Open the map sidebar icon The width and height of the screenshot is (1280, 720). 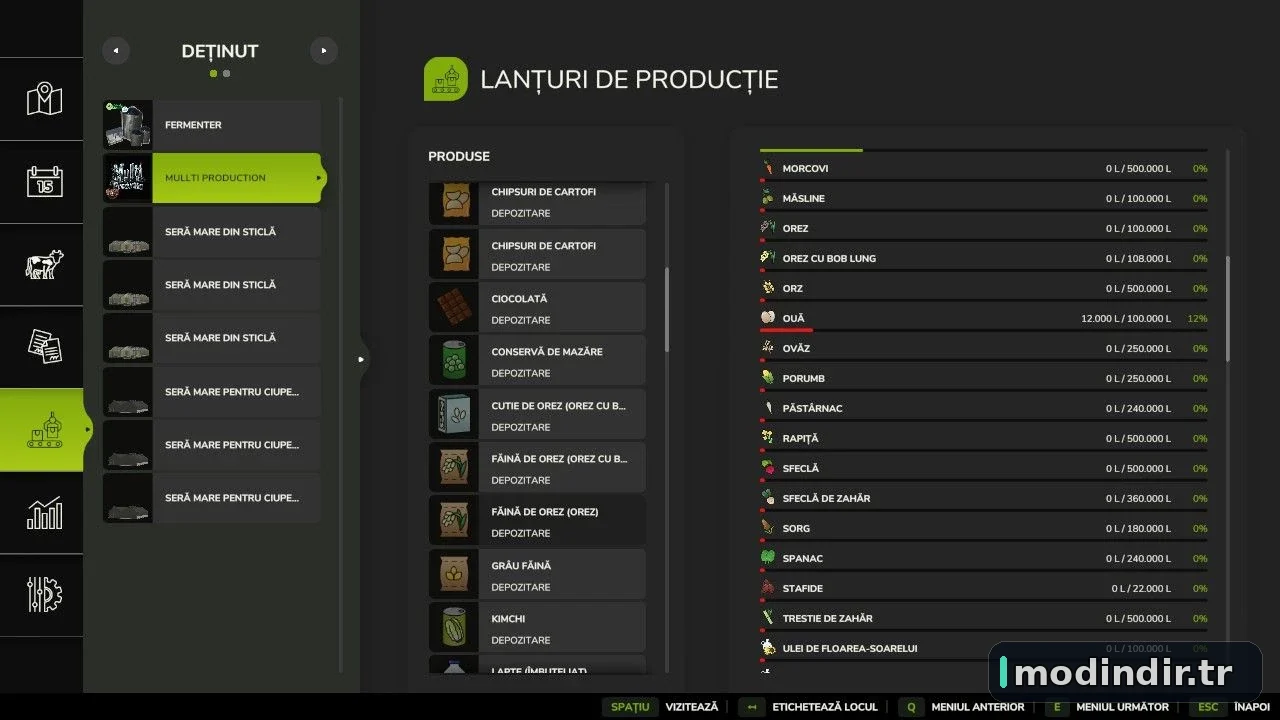point(44,99)
